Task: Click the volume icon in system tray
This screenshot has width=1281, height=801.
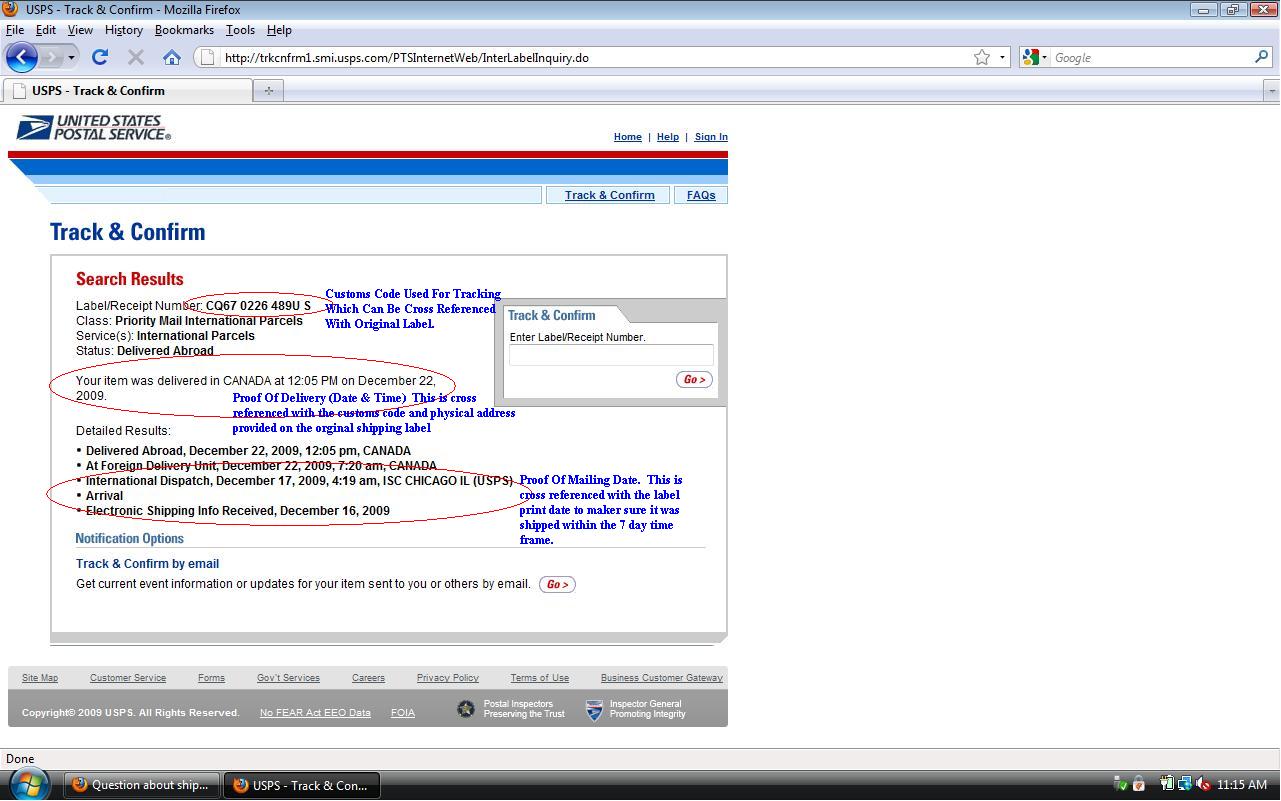Action: pos(1203,785)
